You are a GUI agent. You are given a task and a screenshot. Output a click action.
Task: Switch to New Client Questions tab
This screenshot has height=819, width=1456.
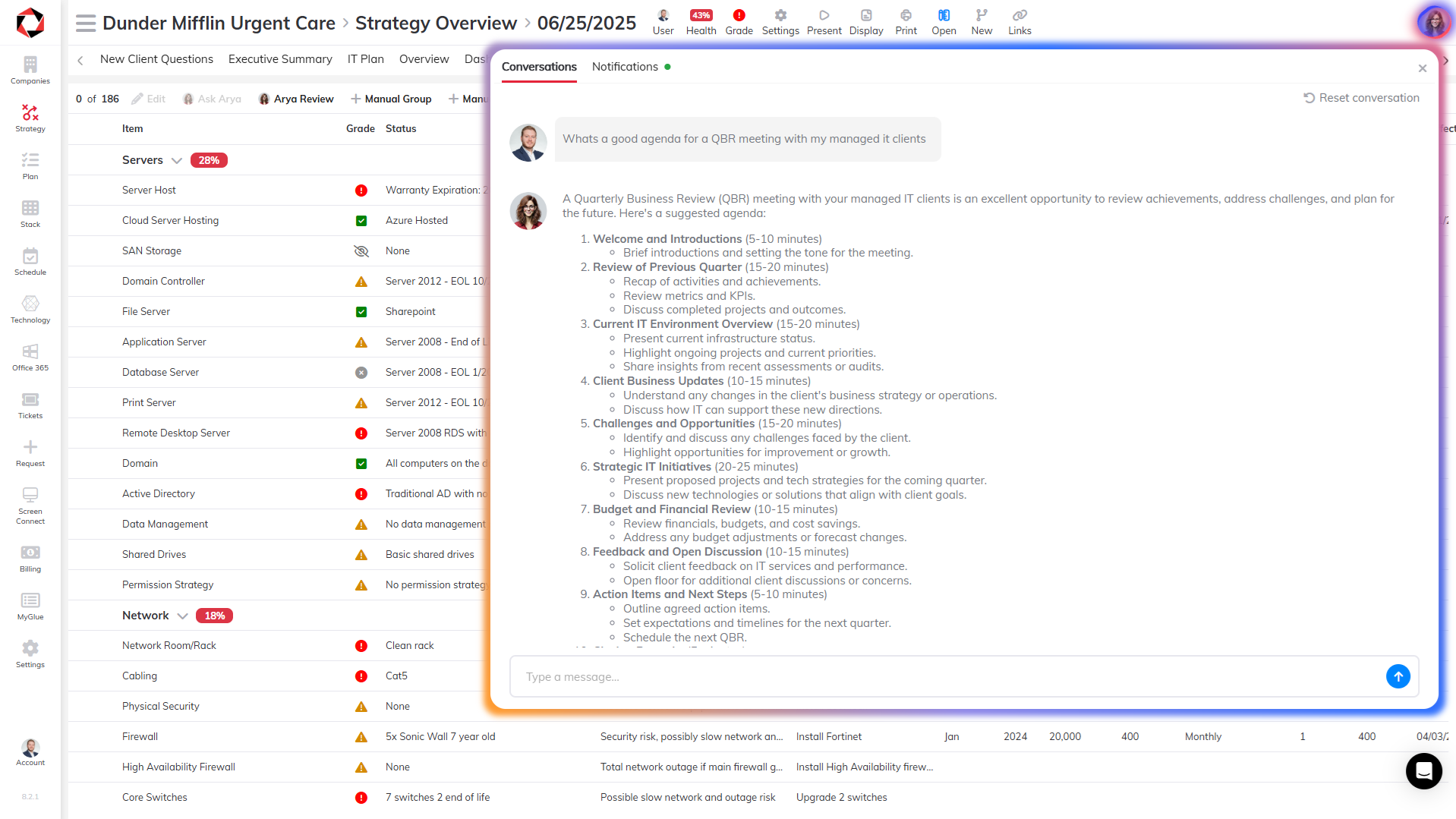156,59
